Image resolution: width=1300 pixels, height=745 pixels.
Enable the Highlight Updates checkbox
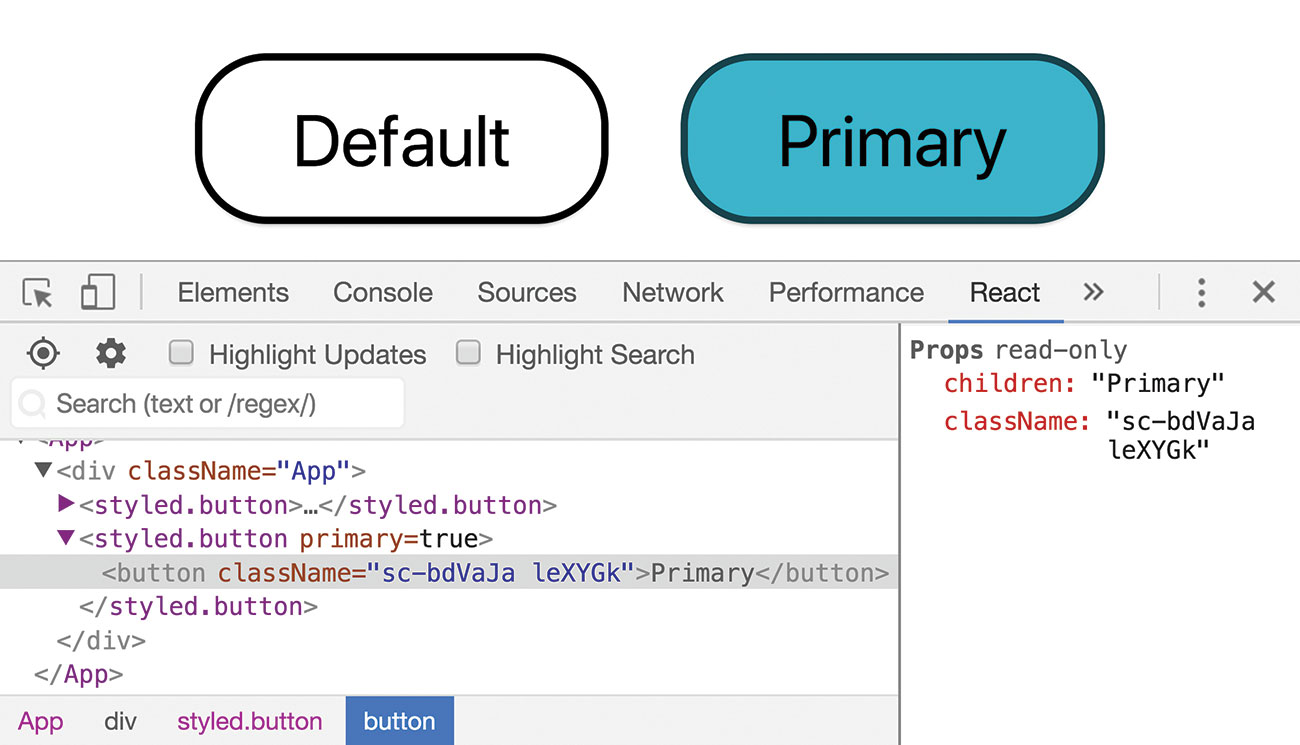[180, 353]
